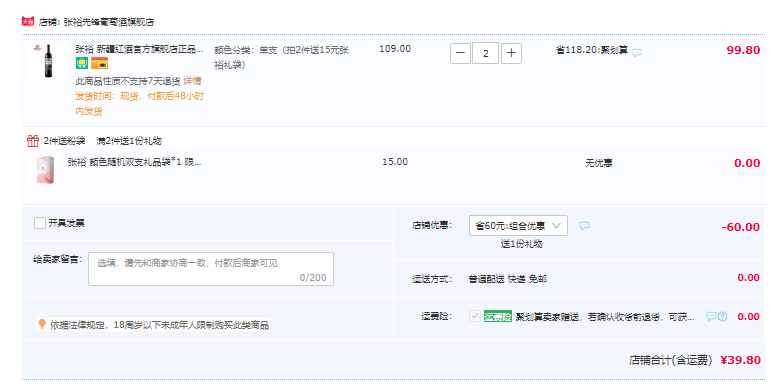This screenshot has height=390, width=771.
Task: Click comment icon beside the 店铺优惠 dropdown
Action: tap(584, 226)
